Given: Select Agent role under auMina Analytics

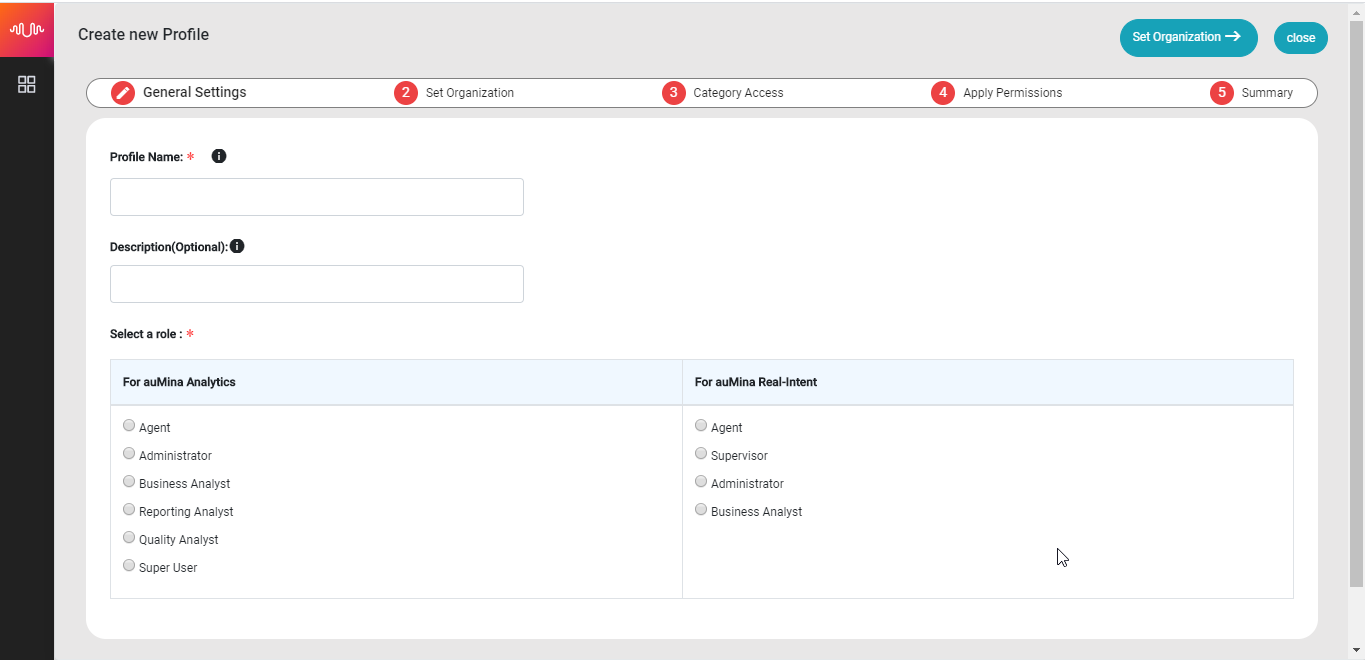Looking at the screenshot, I should pyautogui.click(x=129, y=425).
